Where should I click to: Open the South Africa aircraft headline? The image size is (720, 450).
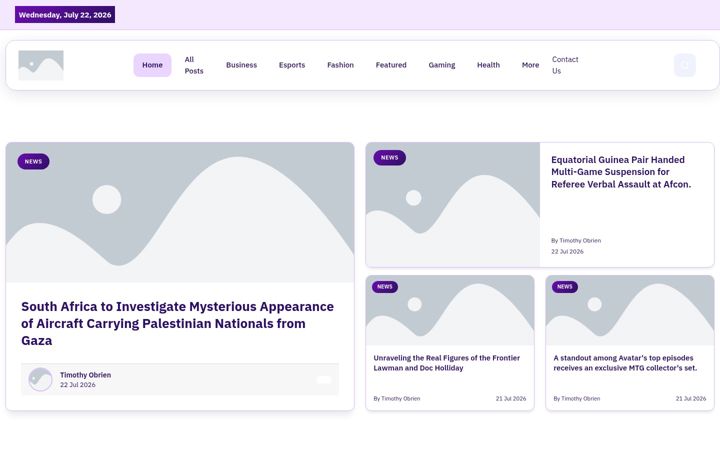click(178, 323)
